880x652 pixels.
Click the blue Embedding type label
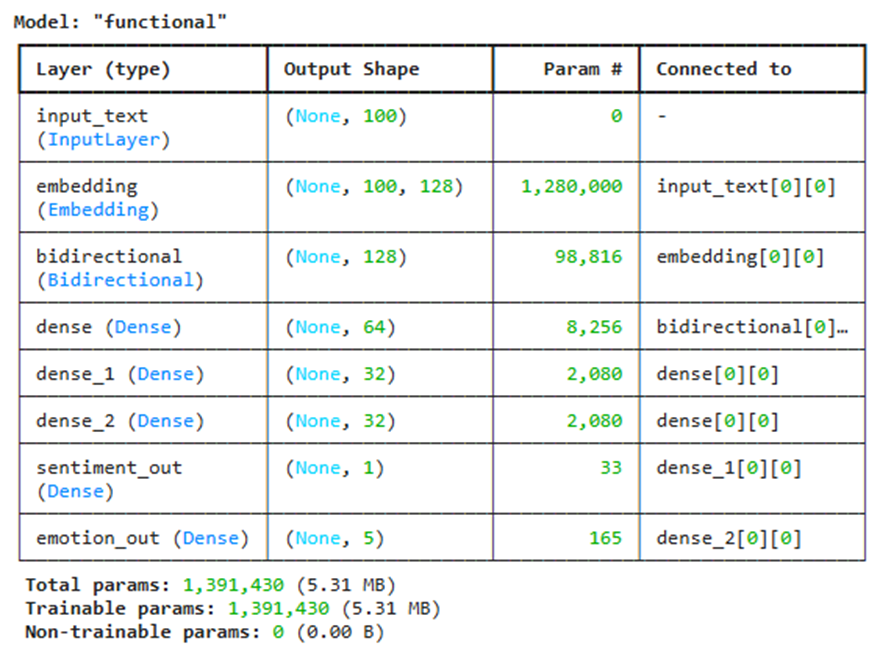click(98, 210)
